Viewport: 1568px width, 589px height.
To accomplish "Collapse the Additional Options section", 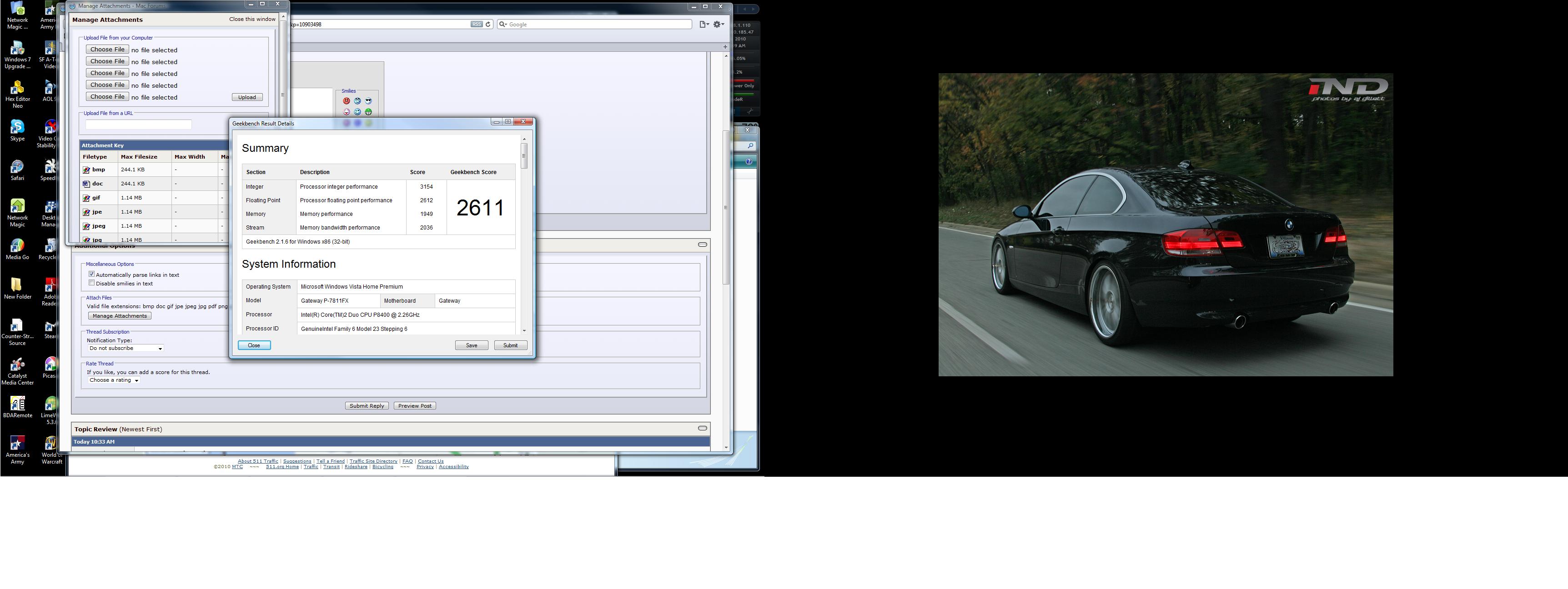I will pos(703,245).
